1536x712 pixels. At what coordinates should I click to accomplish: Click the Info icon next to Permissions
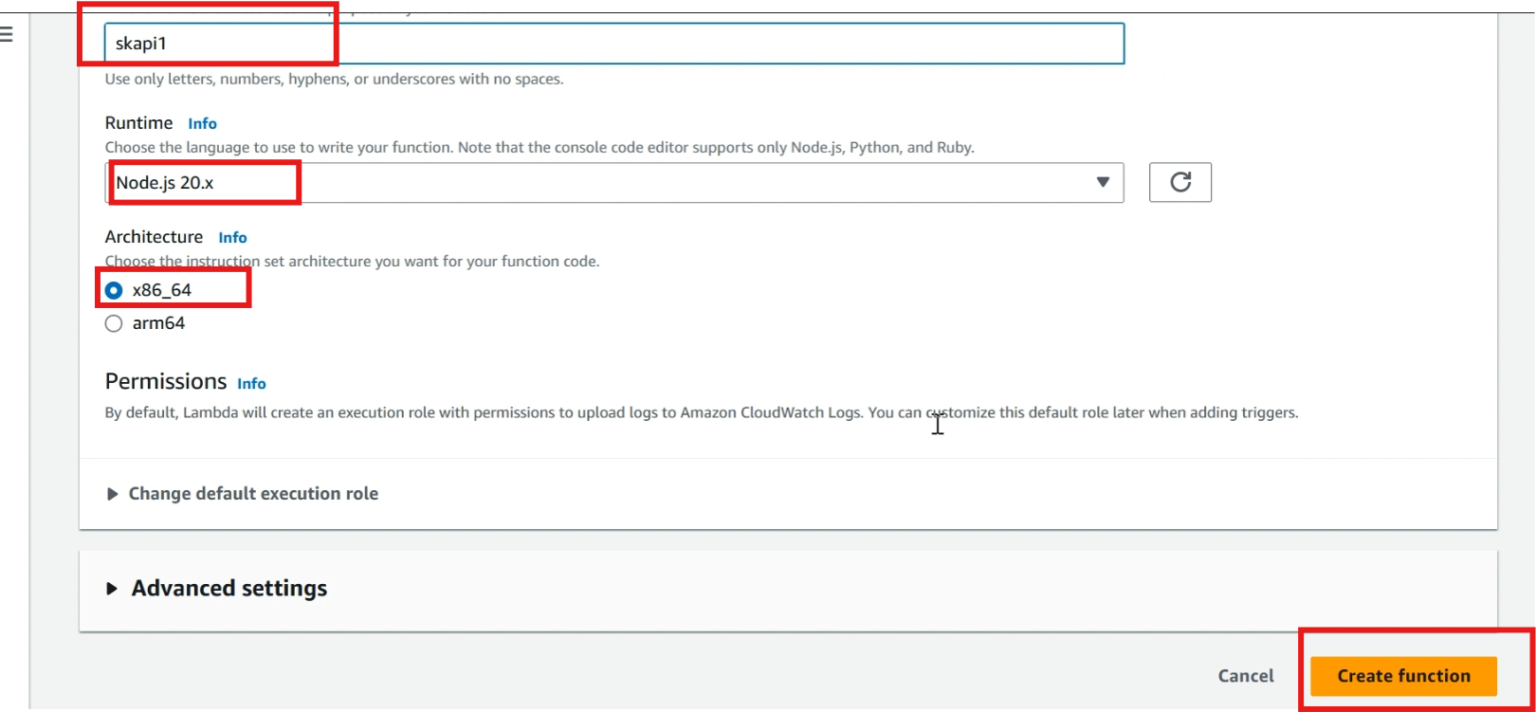click(251, 384)
